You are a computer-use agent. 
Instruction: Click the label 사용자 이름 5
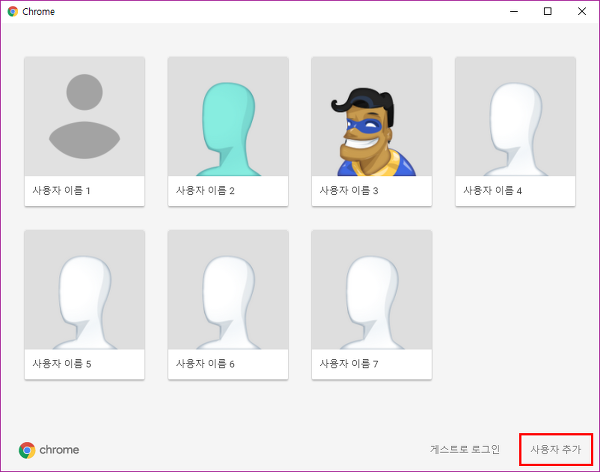pos(62,364)
